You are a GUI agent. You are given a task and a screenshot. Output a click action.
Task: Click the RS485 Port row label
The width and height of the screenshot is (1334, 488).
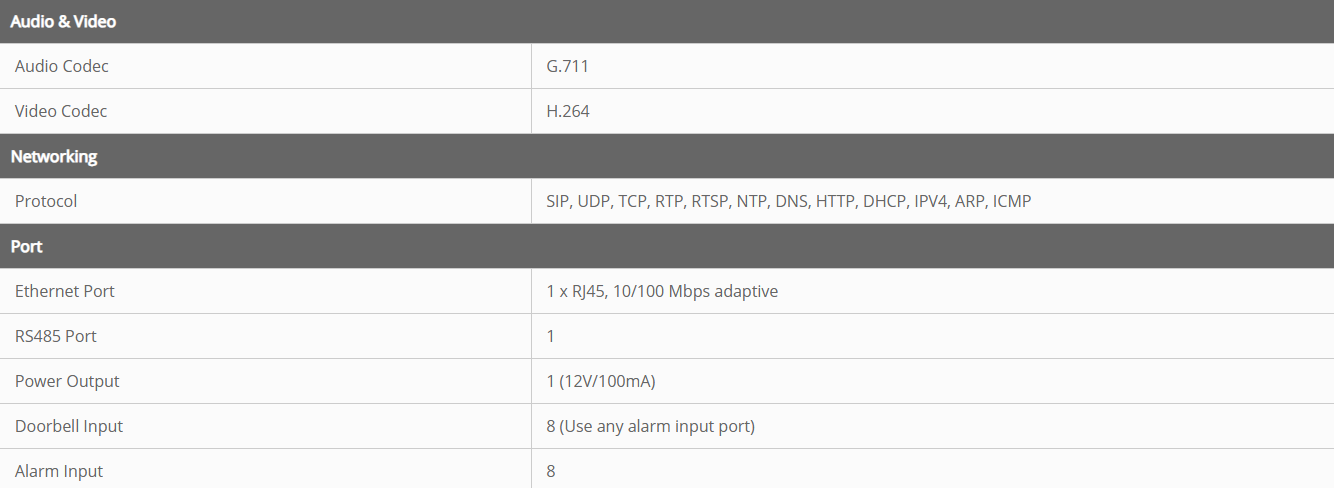click(x=56, y=336)
